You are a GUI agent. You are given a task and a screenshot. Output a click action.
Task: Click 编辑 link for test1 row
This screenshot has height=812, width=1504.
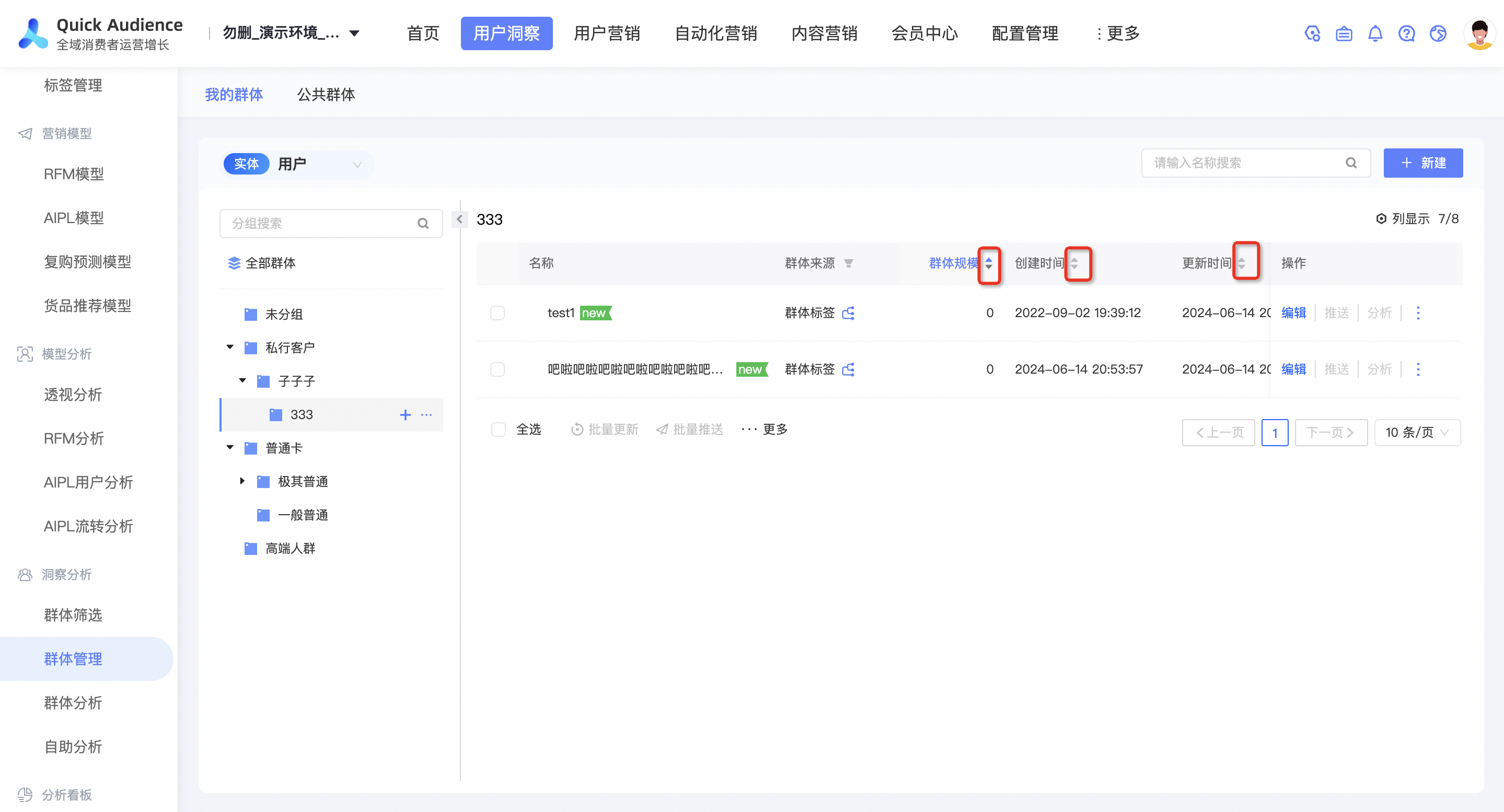point(1293,313)
